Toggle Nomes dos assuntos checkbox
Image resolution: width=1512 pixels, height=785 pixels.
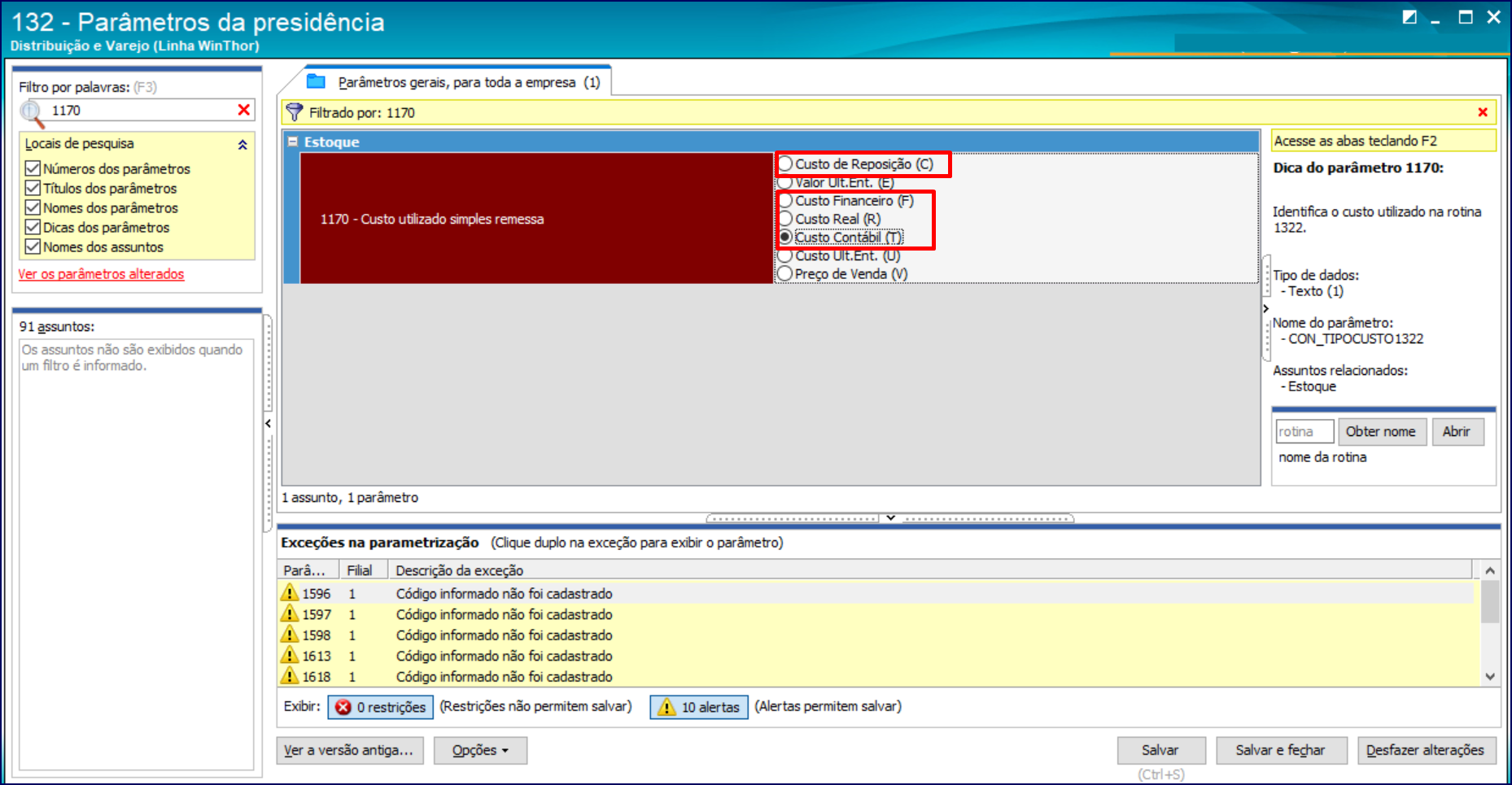33,246
